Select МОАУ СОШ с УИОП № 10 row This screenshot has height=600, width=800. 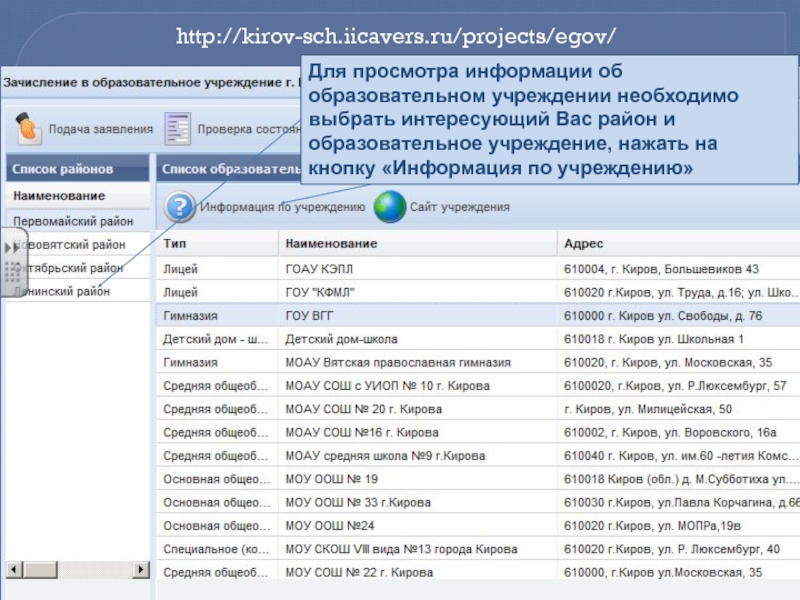(478, 386)
